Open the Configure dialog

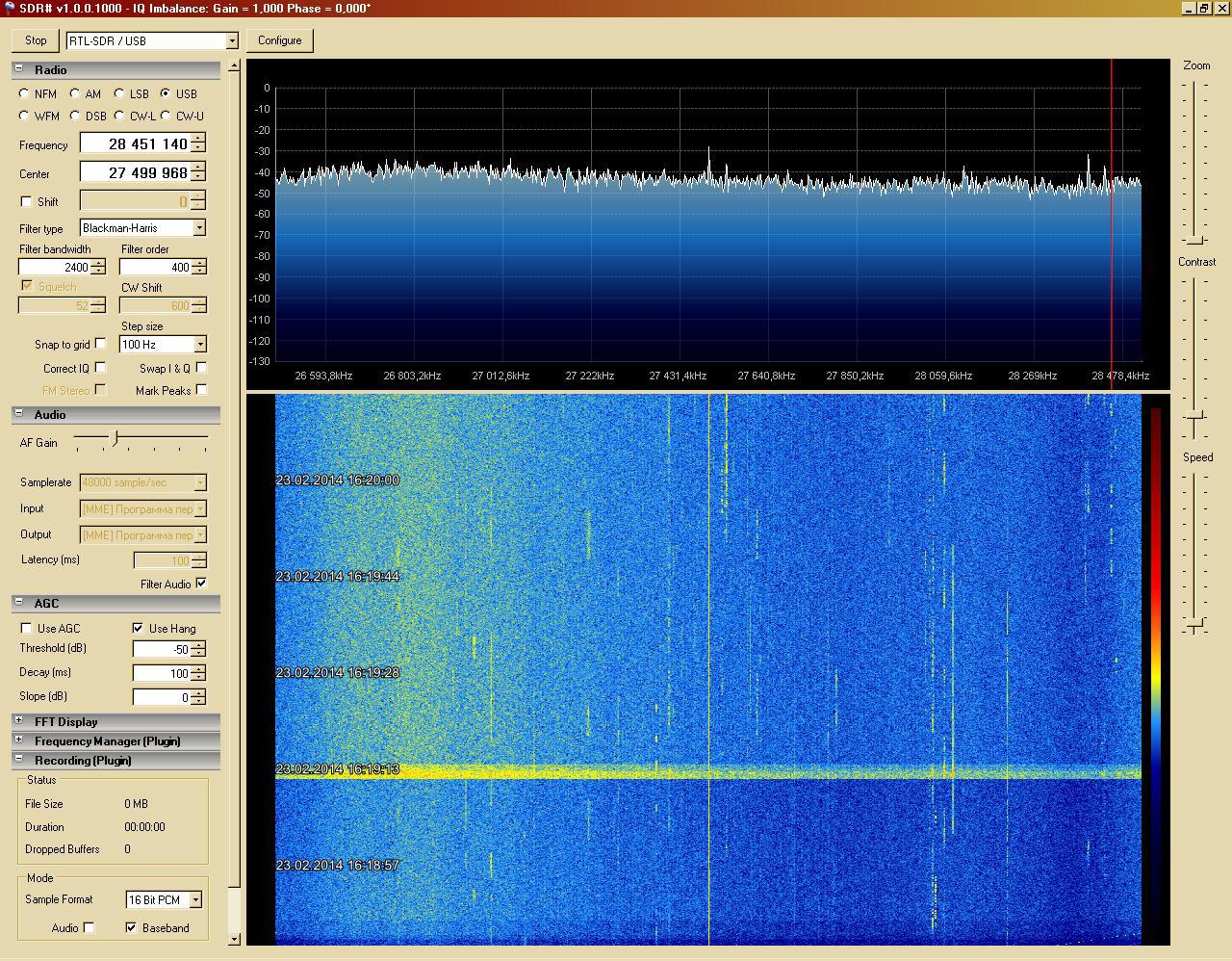279,40
